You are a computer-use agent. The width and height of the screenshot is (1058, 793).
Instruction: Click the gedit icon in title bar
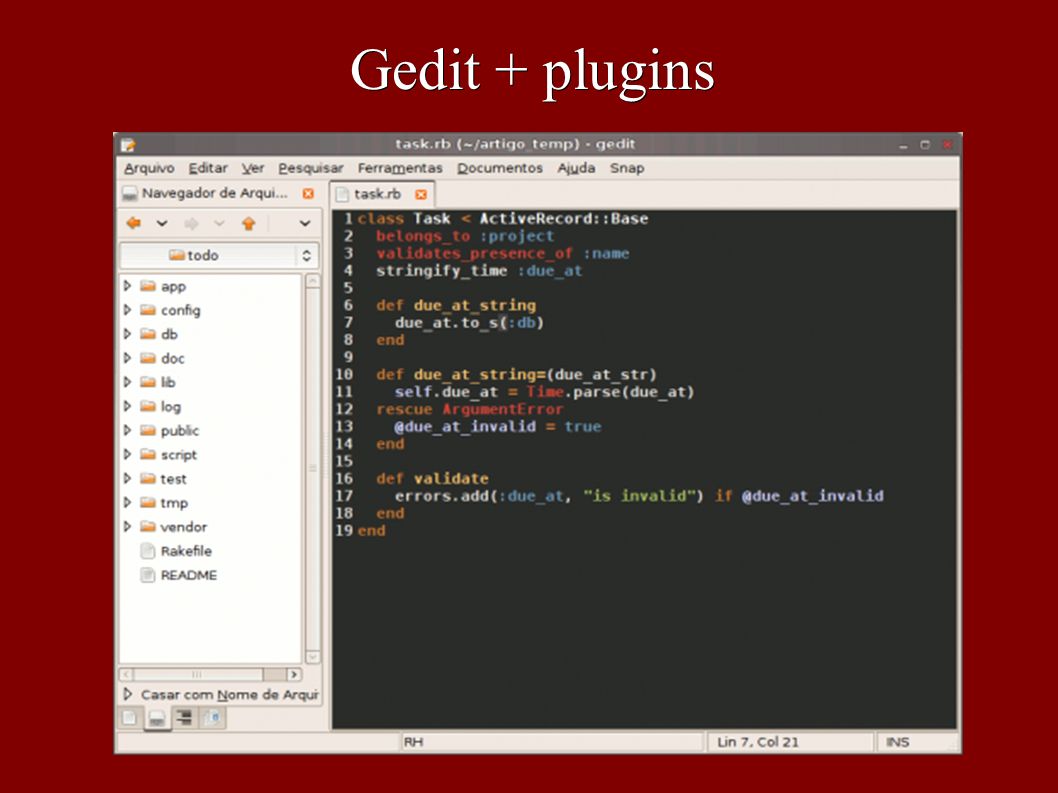click(128, 144)
